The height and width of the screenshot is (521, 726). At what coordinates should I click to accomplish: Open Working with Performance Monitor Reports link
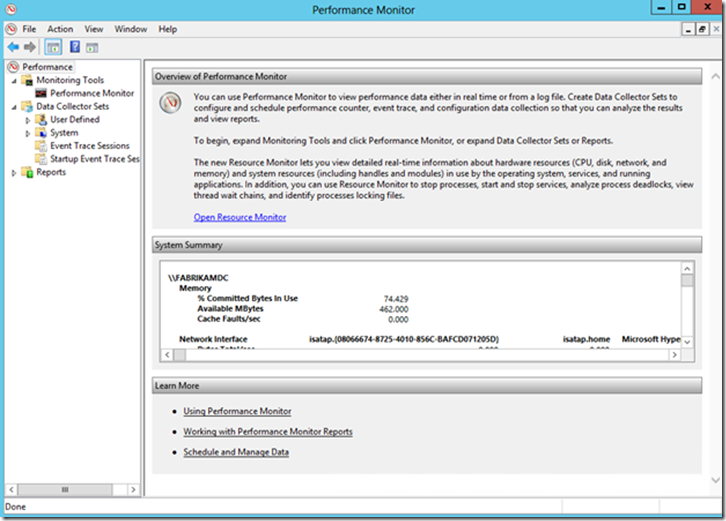[x=268, y=431]
